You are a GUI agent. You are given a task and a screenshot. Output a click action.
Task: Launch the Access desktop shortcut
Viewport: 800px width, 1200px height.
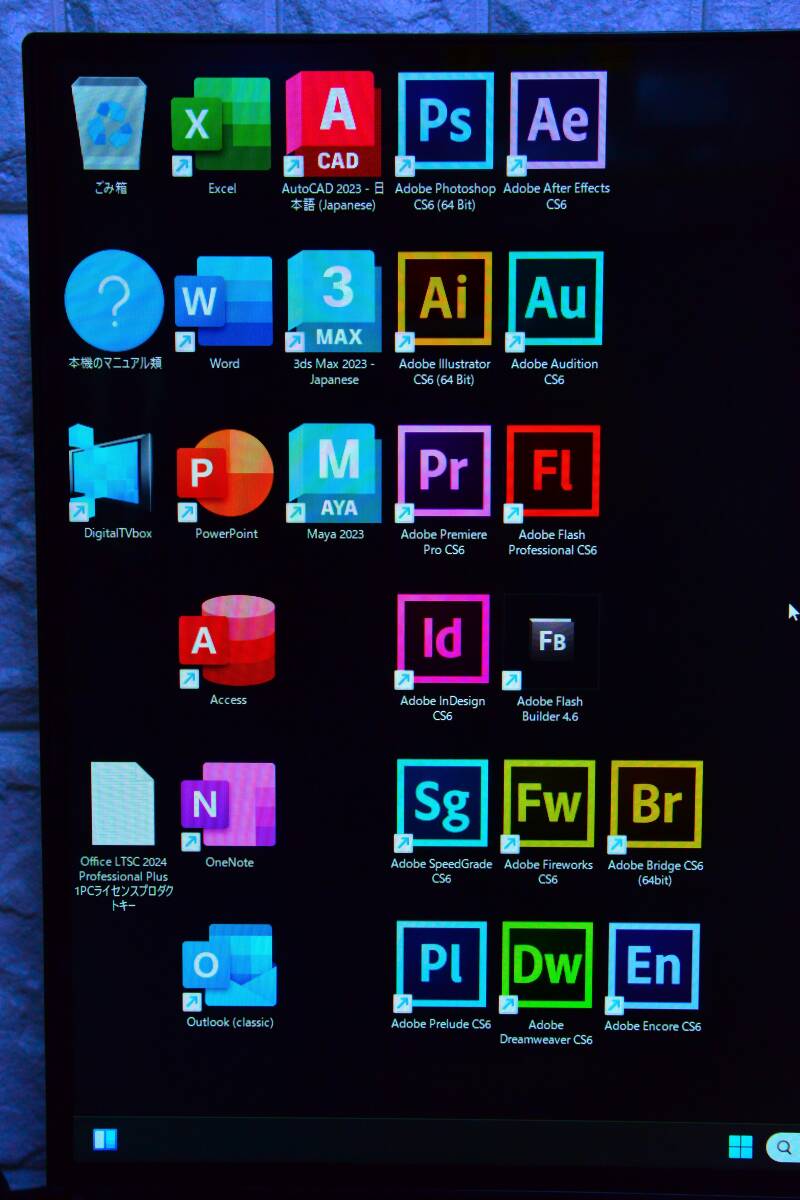click(227, 641)
